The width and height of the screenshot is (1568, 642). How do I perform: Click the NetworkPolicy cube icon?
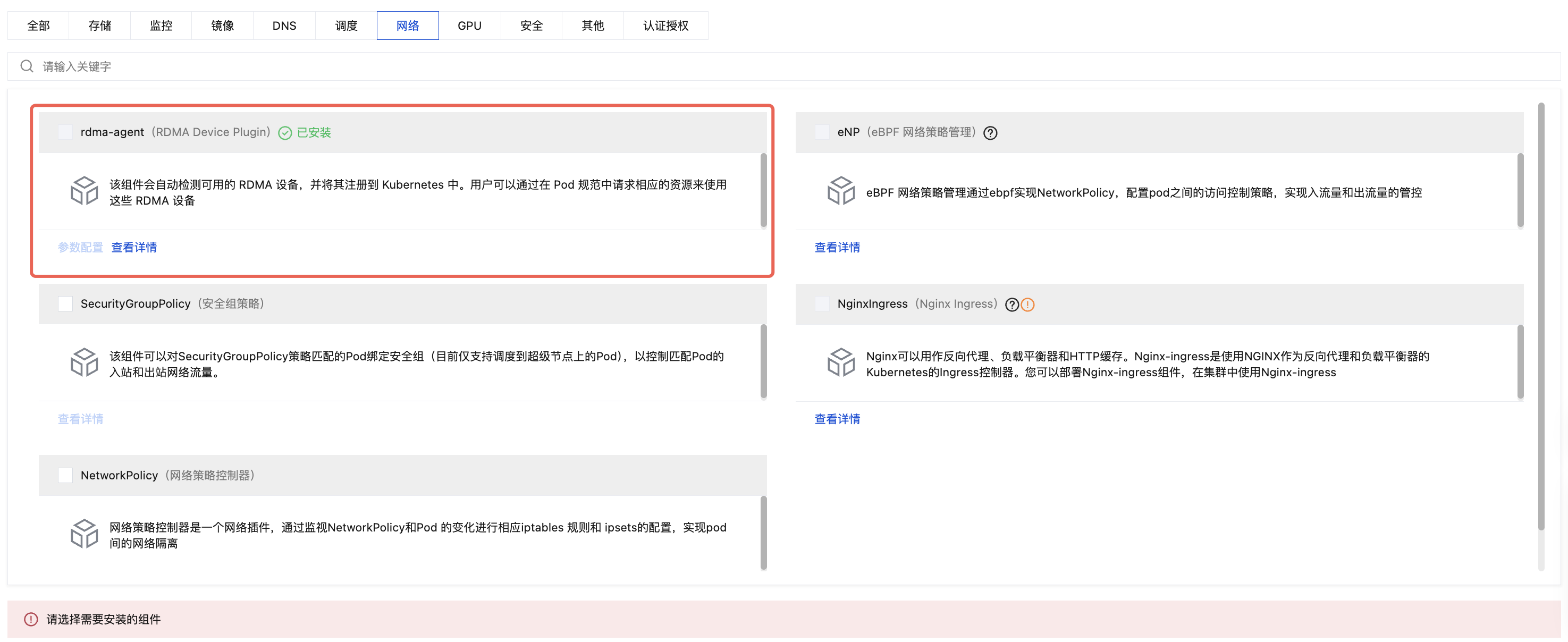(x=84, y=534)
